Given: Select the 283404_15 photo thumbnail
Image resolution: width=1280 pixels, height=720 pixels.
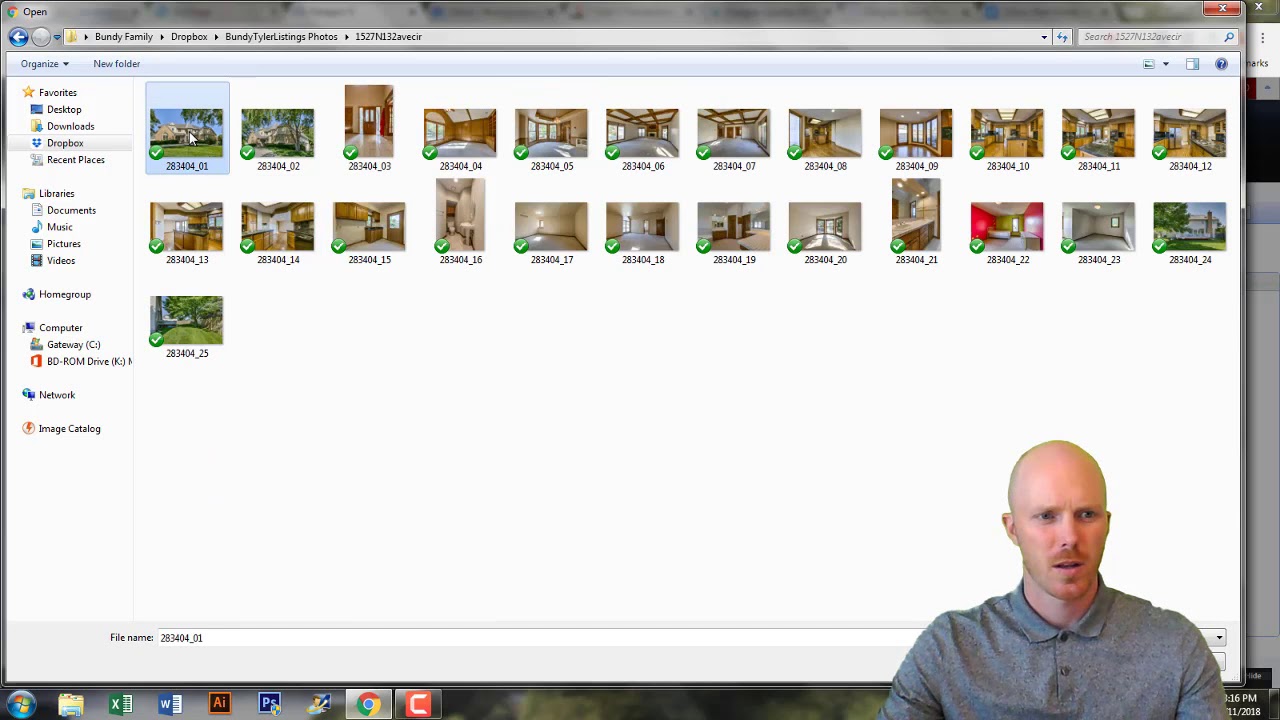Looking at the screenshot, I should pyautogui.click(x=369, y=227).
